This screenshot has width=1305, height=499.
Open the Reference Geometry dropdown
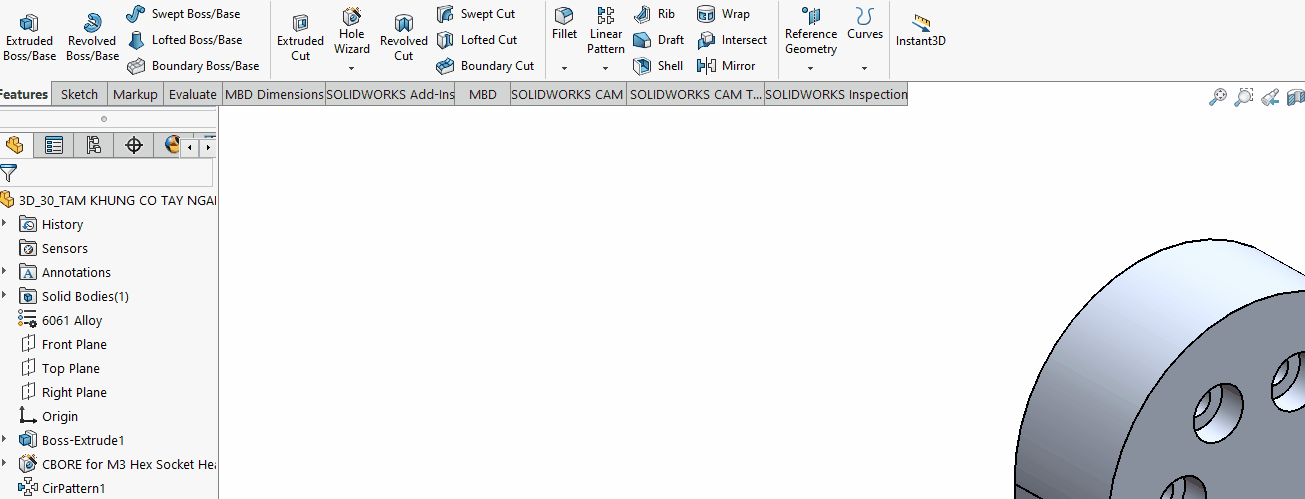coord(810,69)
